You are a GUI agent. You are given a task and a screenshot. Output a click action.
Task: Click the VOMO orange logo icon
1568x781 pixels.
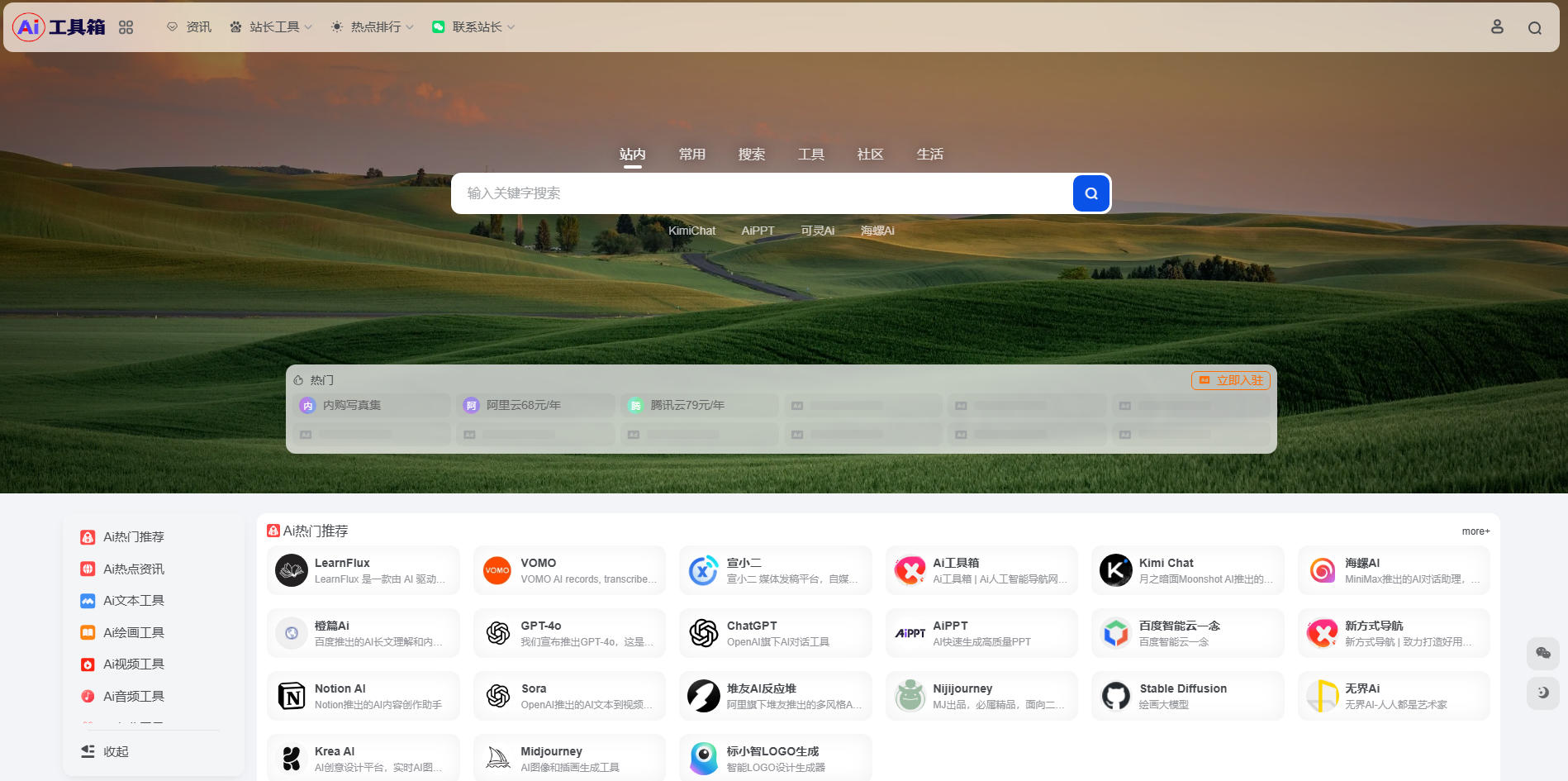(x=497, y=570)
